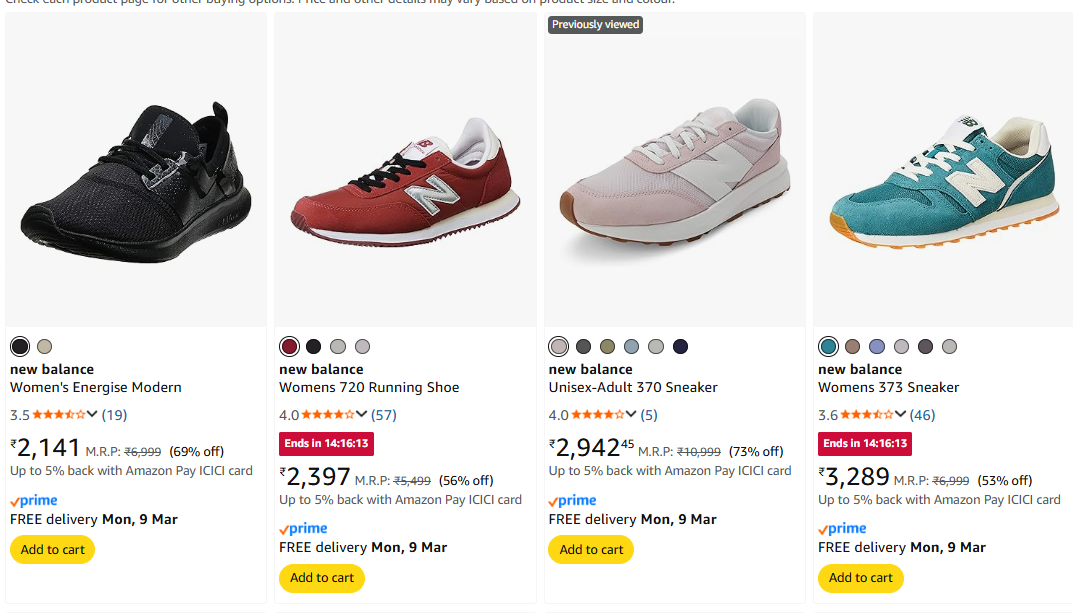Add Womens 720 Running Shoe to cart
Screen dimensions: 1073x613
[322, 578]
